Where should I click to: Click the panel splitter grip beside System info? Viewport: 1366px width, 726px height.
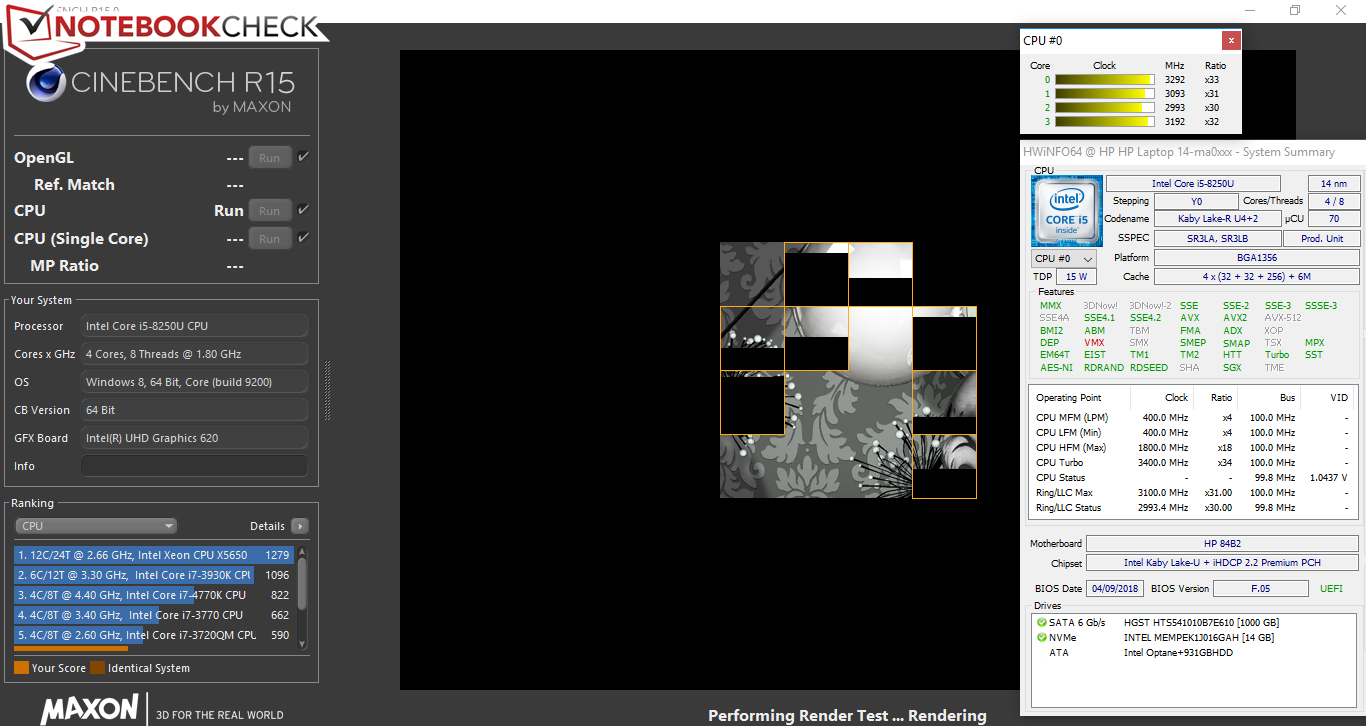[327, 390]
